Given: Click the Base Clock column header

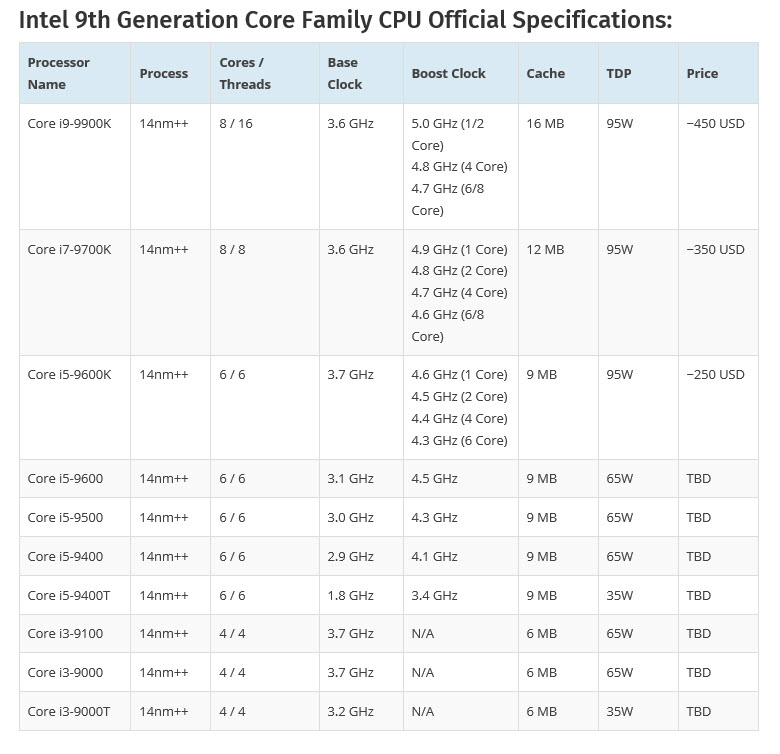Looking at the screenshot, I should pos(345,73).
